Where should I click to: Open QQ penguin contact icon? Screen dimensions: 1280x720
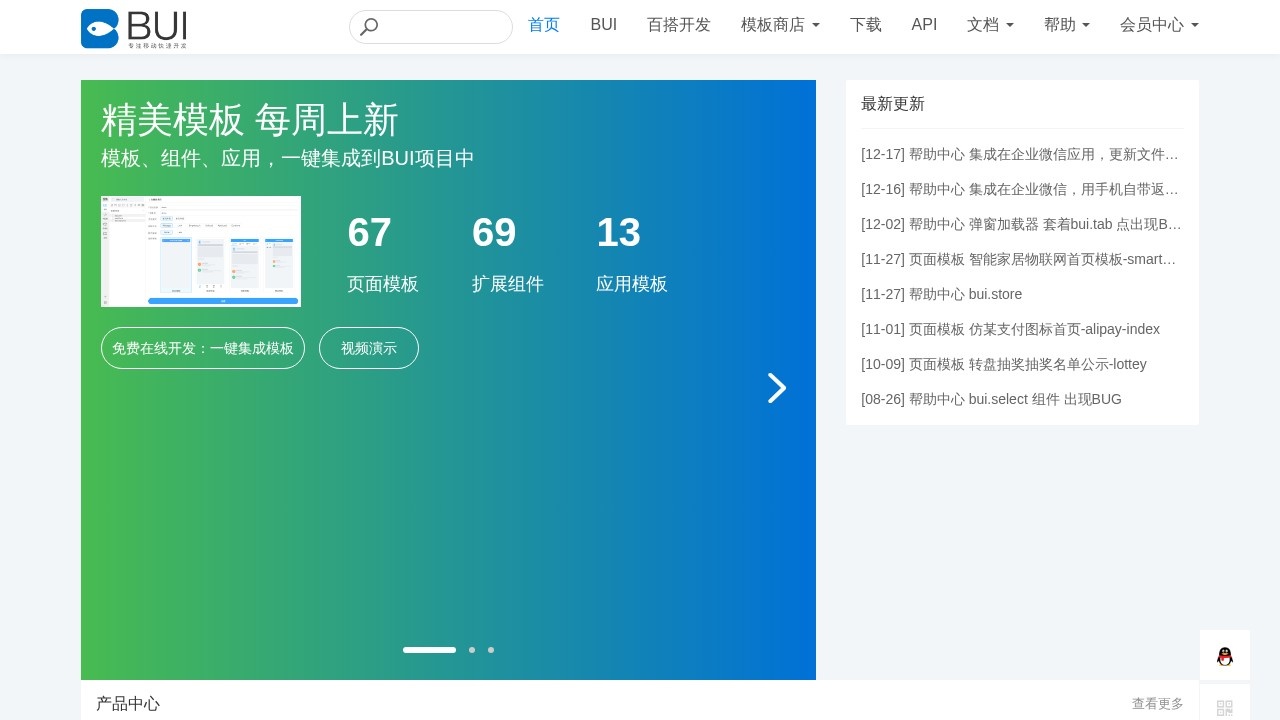pyautogui.click(x=1224, y=656)
